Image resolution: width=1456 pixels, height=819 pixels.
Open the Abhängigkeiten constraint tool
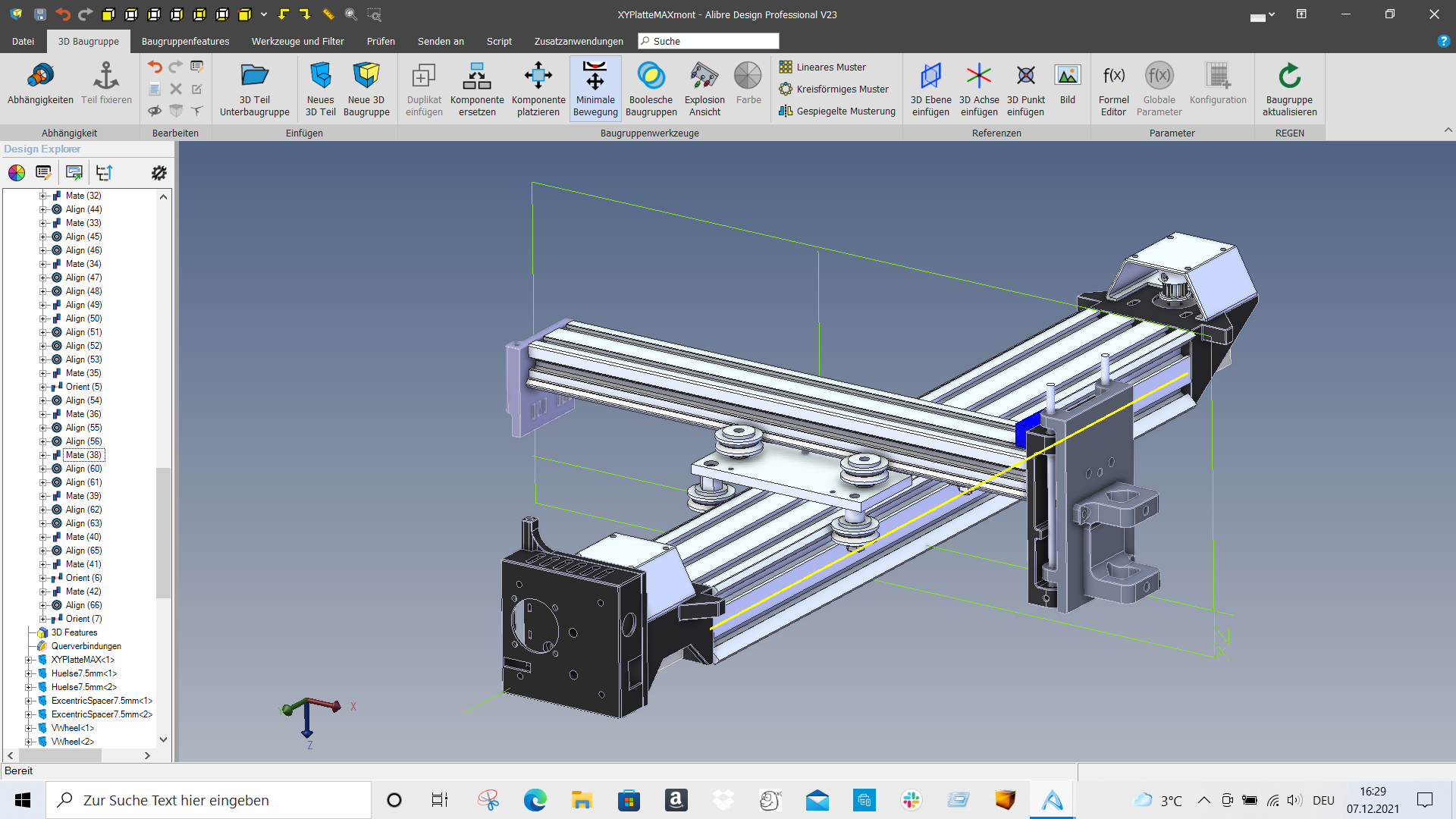(x=40, y=83)
